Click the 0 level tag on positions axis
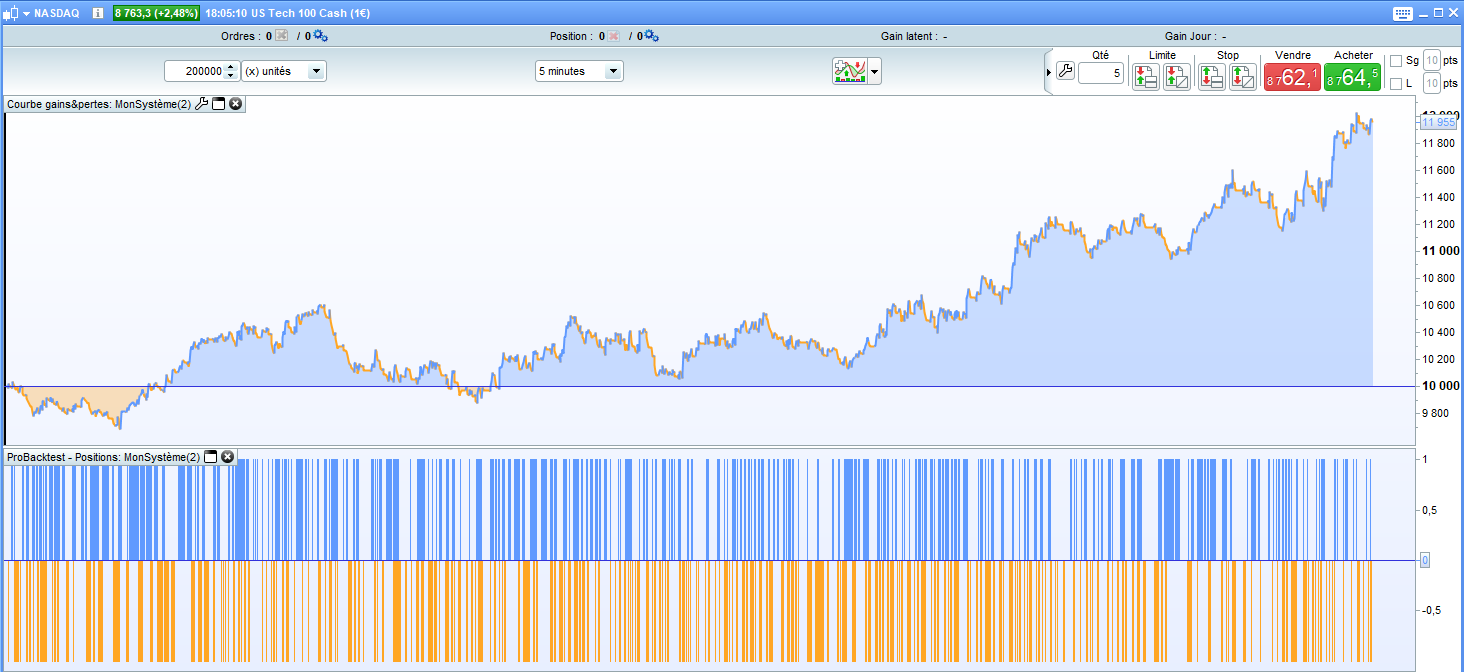 [x=1425, y=560]
